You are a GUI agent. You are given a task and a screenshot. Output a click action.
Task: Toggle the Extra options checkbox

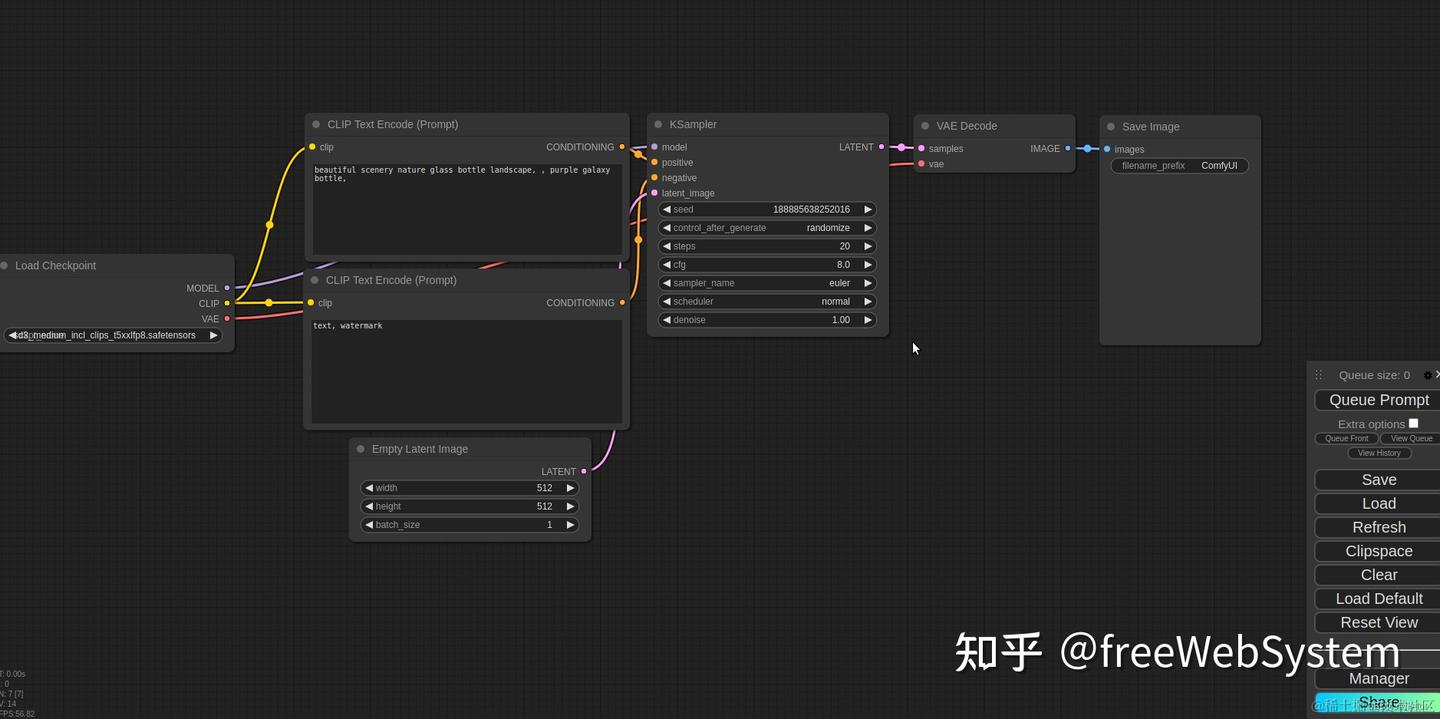click(x=1413, y=423)
